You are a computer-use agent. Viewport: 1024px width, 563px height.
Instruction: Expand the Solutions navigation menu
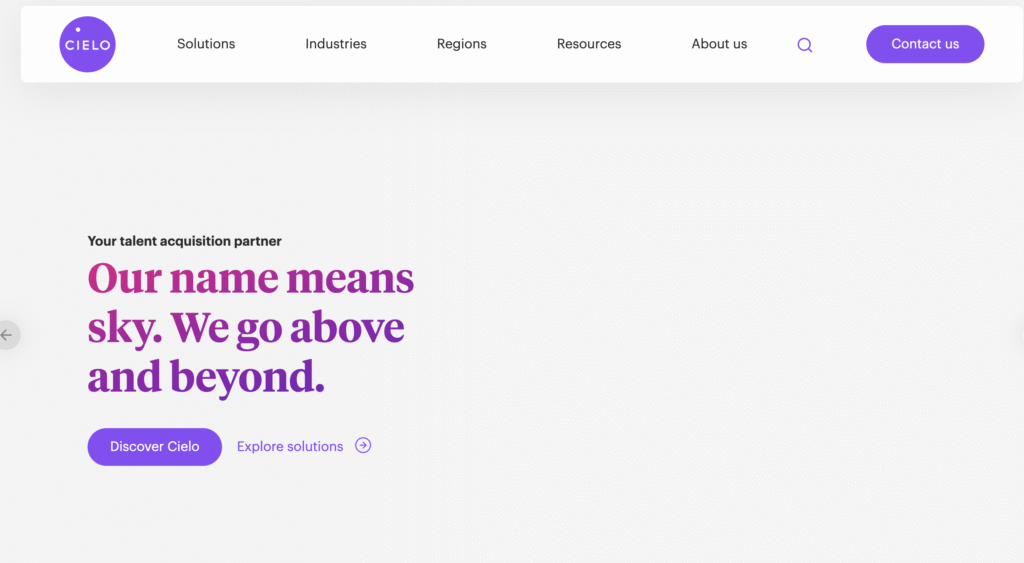(x=206, y=44)
